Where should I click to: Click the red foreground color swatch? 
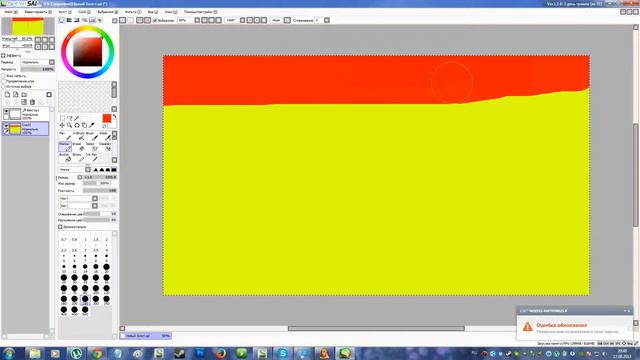coord(107,118)
